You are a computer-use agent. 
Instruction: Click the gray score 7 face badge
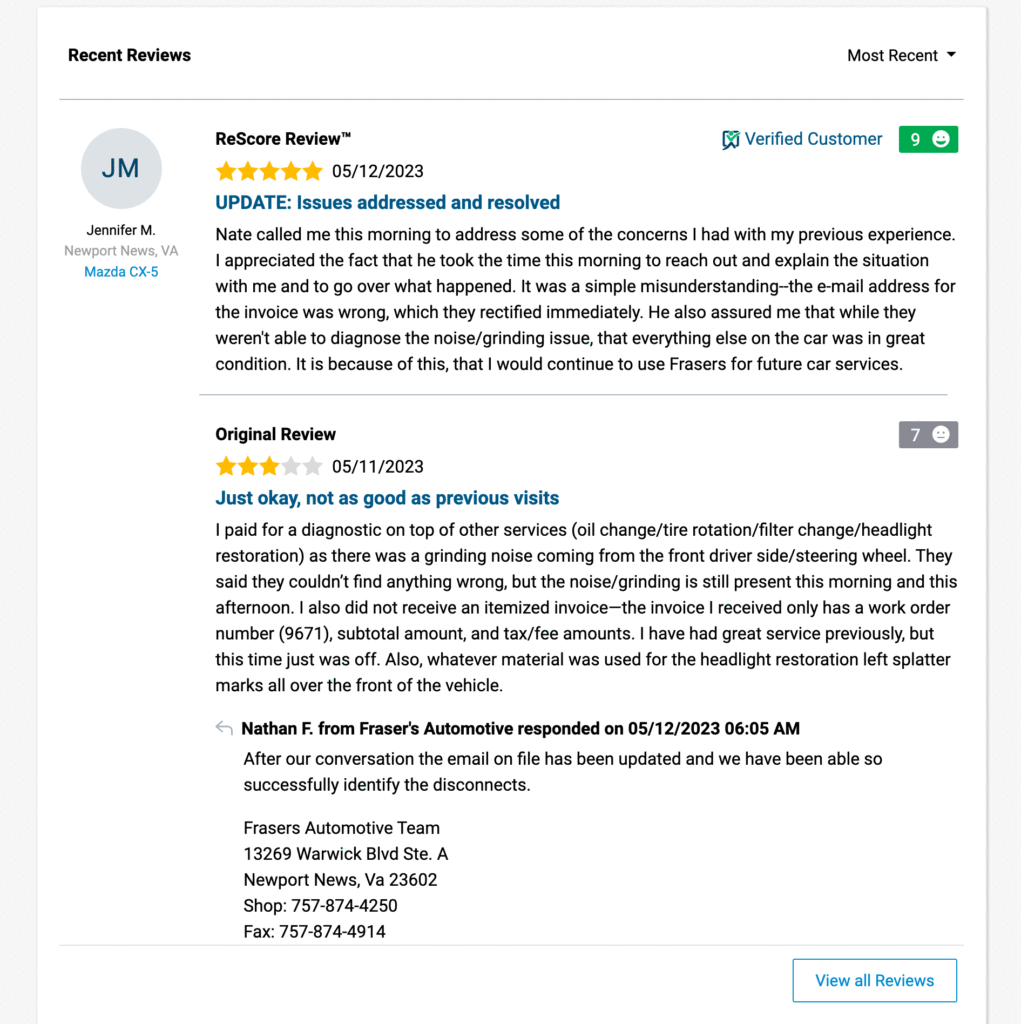[928, 434]
